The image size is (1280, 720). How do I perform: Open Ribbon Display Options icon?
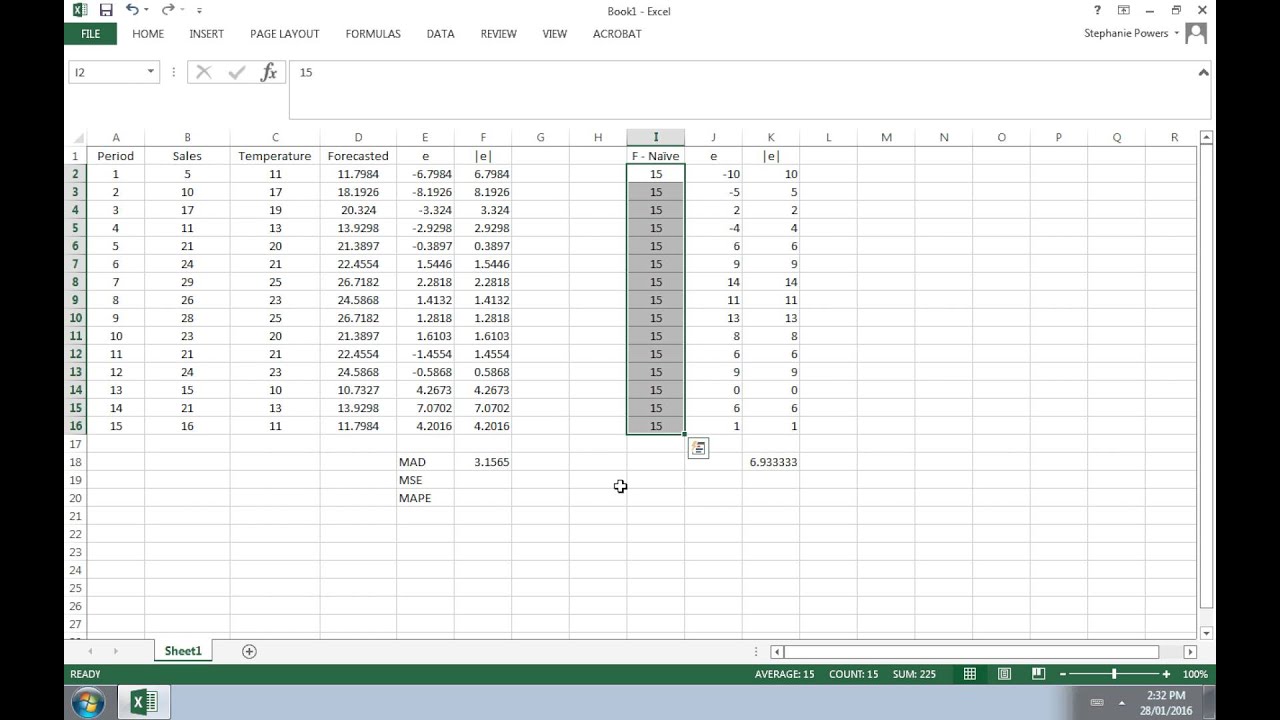(1124, 10)
